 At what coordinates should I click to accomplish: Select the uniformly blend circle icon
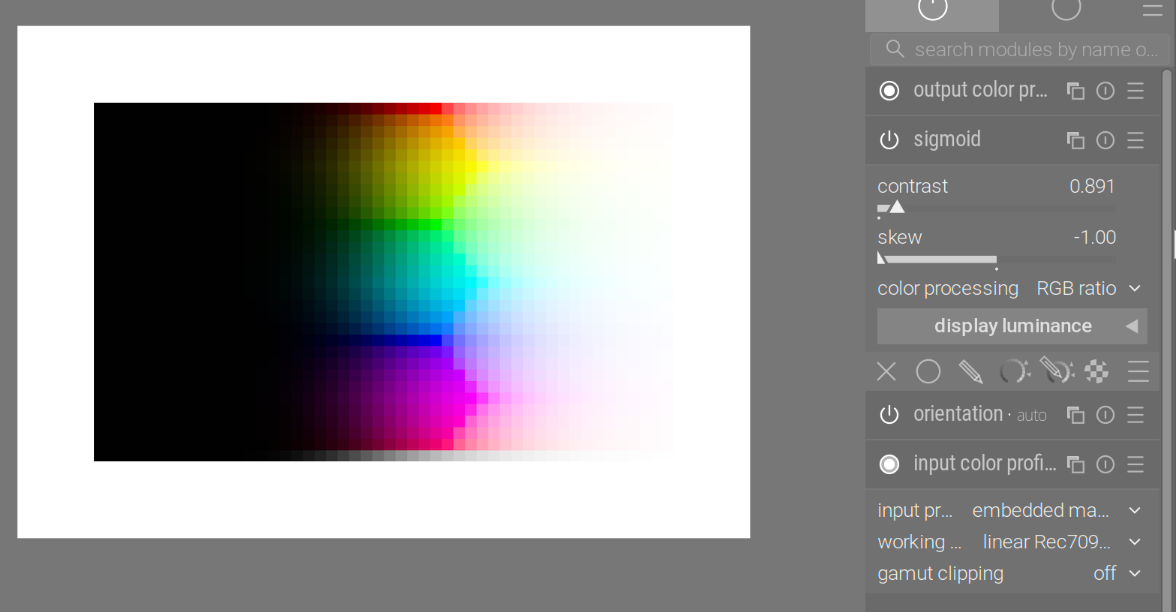[x=928, y=371]
